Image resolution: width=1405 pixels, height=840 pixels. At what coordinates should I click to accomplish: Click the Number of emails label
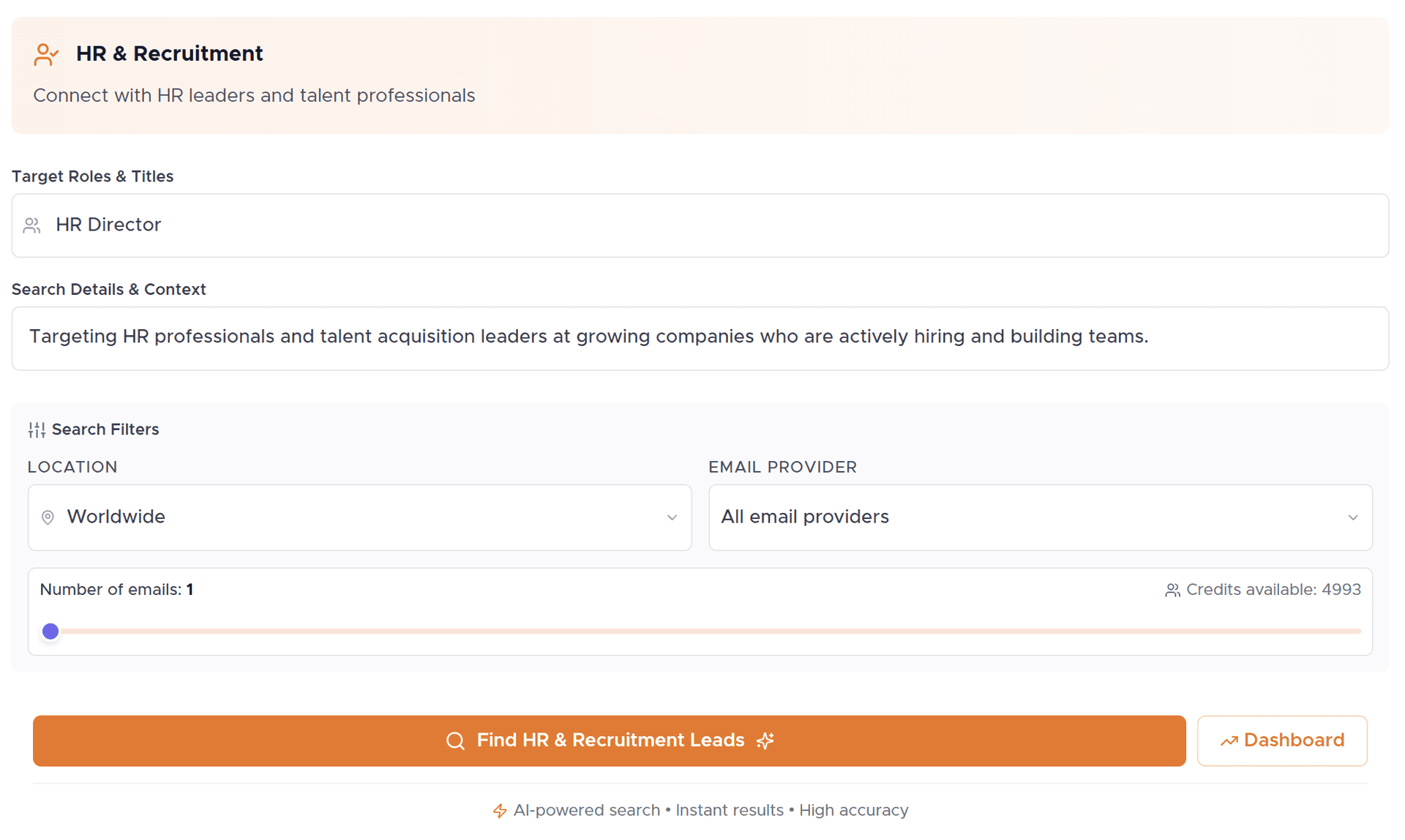point(116,590)
